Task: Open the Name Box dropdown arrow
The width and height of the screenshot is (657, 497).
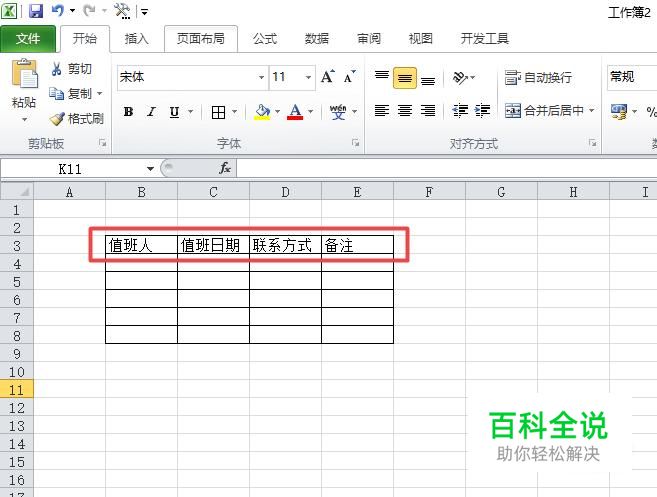Action: click(x=150, y=169)
